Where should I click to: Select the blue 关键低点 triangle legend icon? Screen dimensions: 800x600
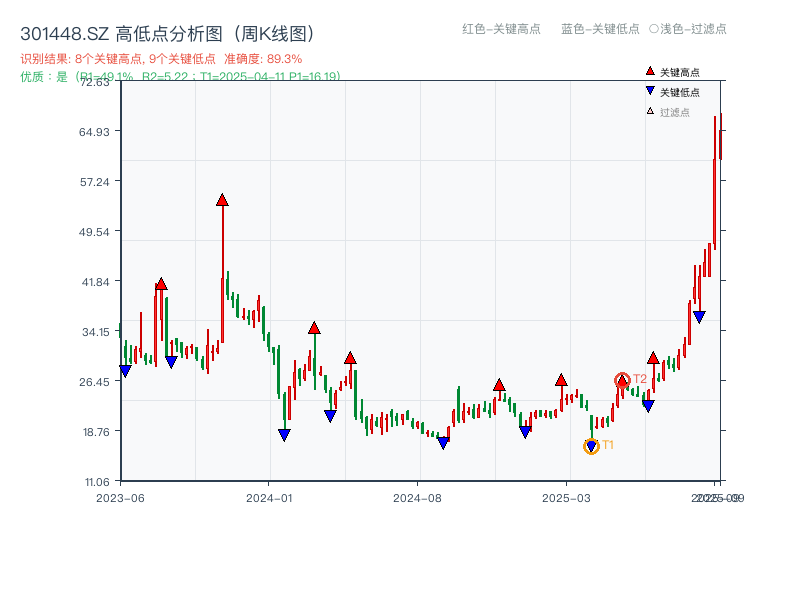(650, 91)
